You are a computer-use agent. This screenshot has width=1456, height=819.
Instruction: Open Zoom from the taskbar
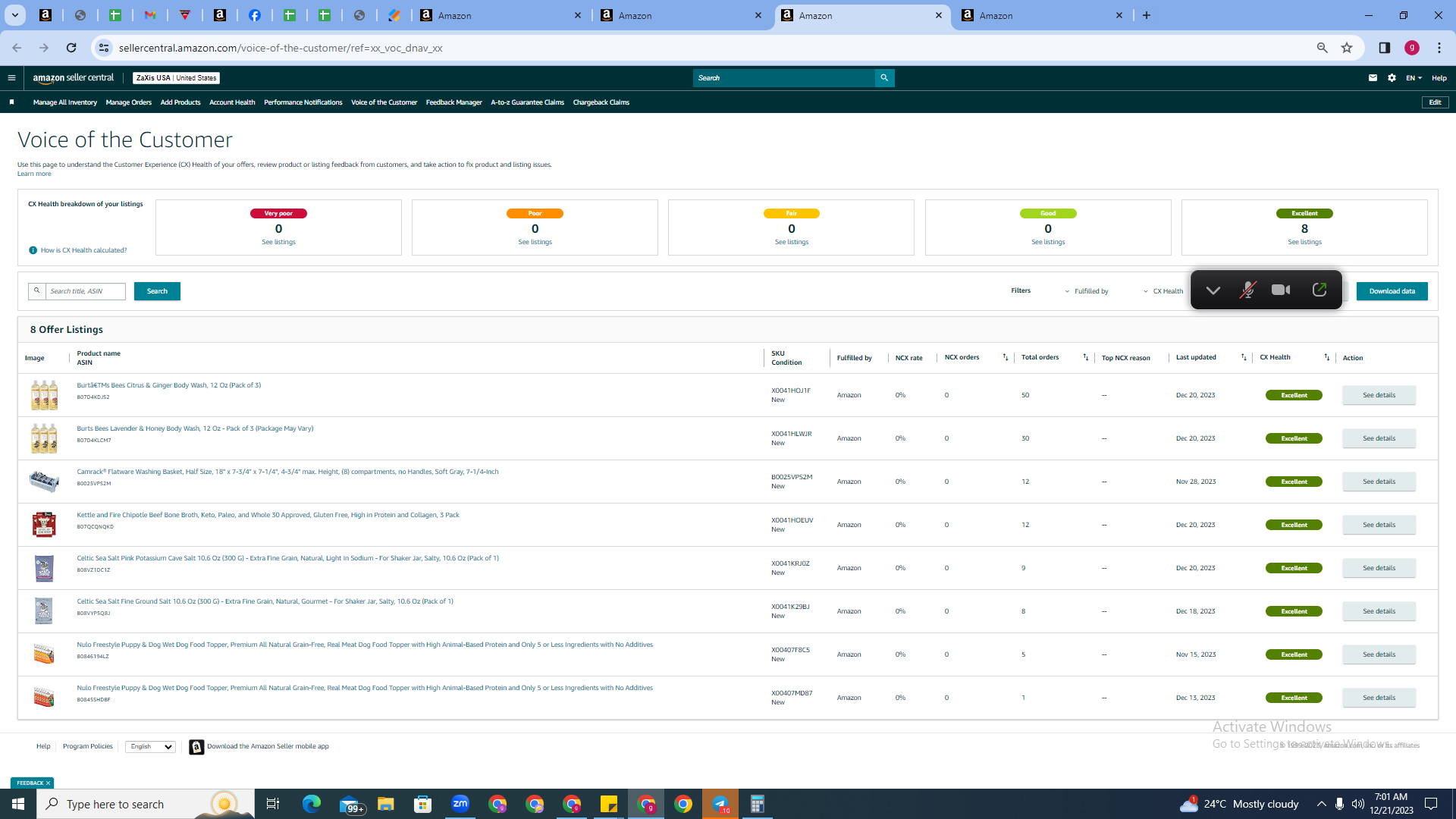tap(460, 804)
